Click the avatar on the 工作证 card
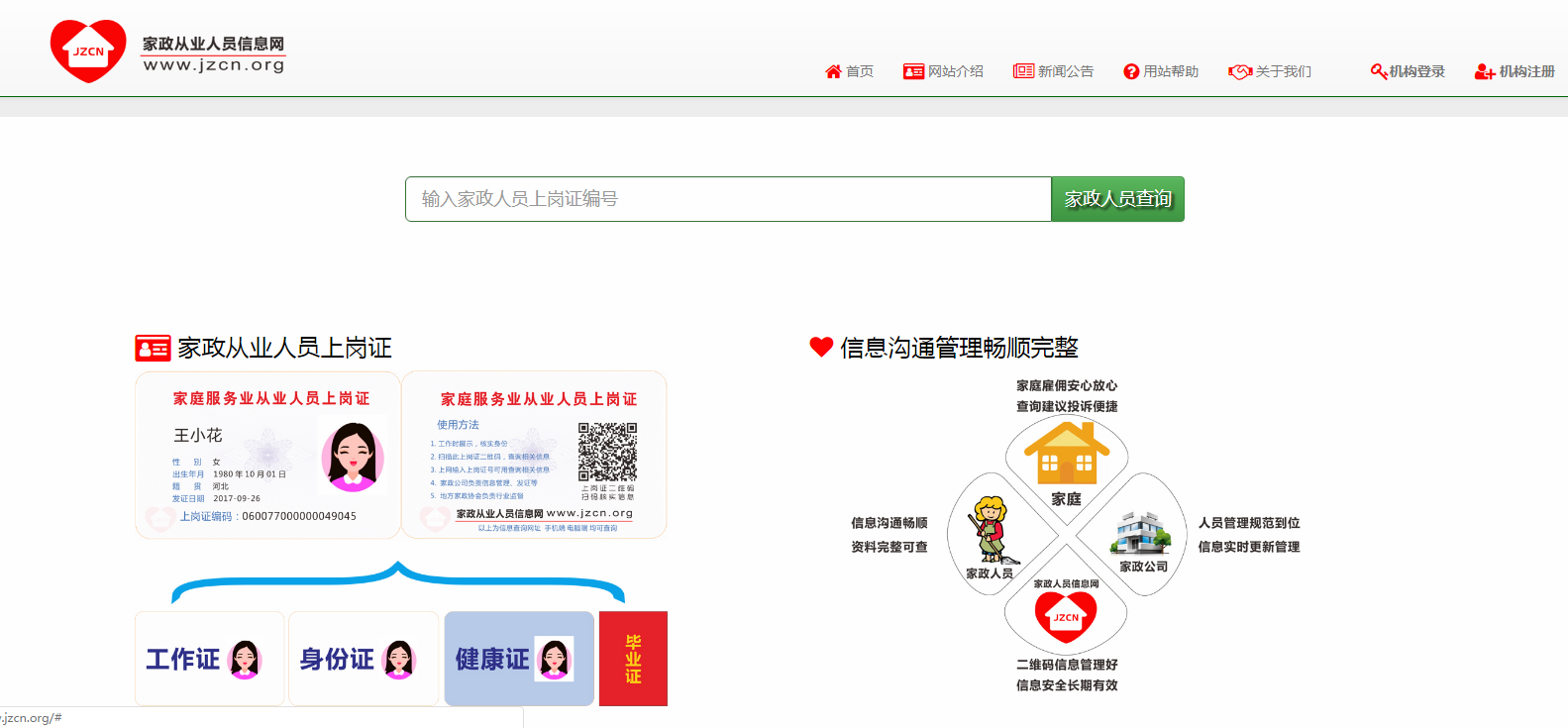This screenshot has width=1568, height=728. (x=245, y=659)
